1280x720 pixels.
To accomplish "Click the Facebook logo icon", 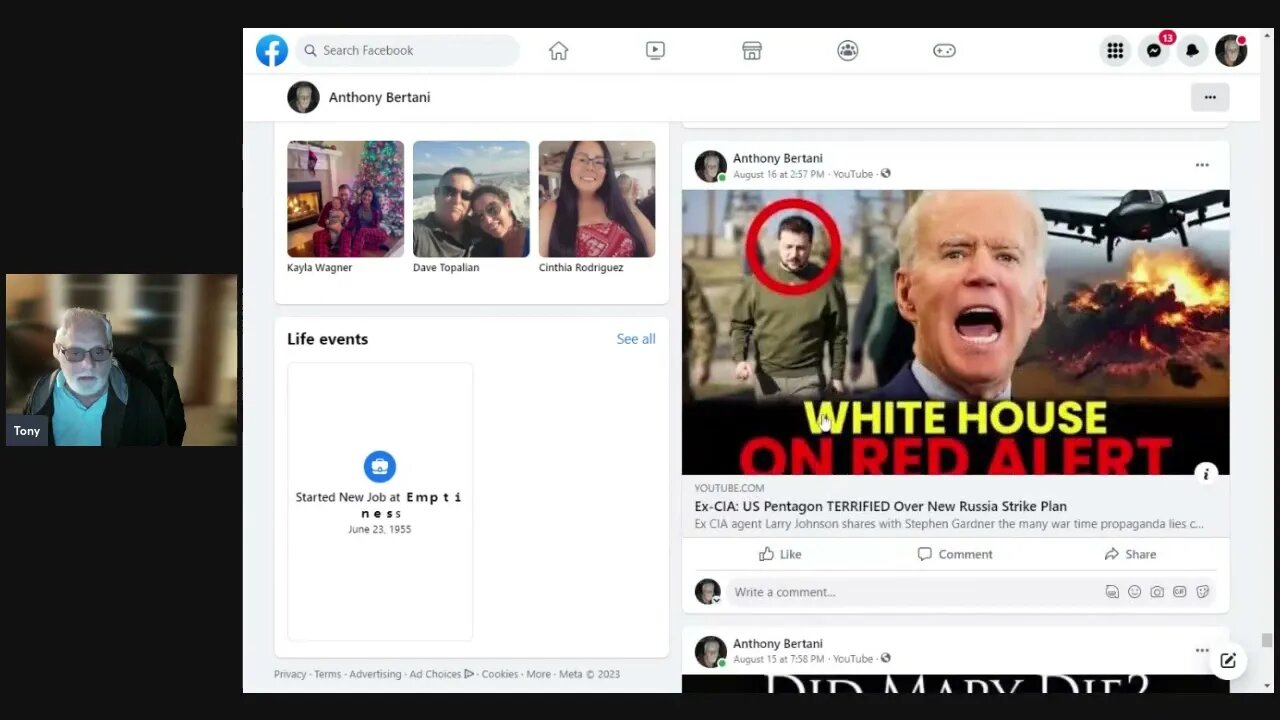I will pyautogui.click(x=272, y=50).
